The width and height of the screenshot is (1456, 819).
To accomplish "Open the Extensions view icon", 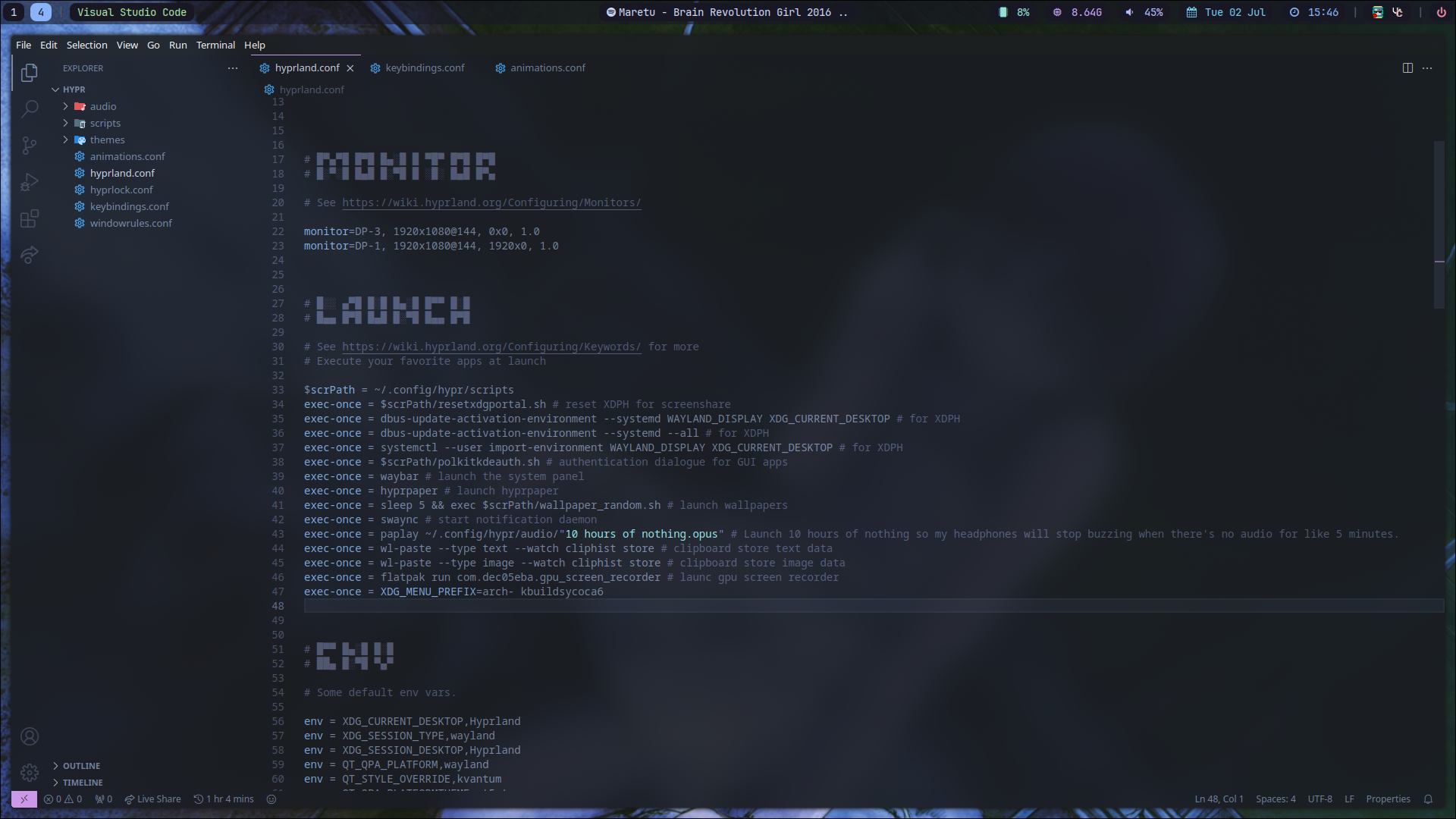I will tap(30, 219).
